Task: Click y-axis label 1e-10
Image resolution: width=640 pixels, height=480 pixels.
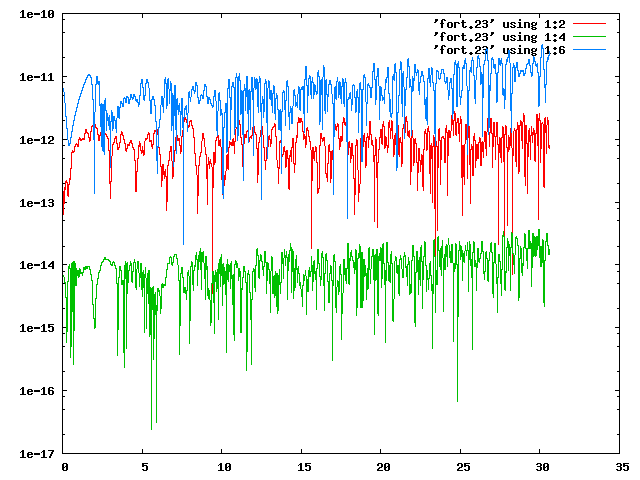Action: pyautogui.click(x=37, y=14)
